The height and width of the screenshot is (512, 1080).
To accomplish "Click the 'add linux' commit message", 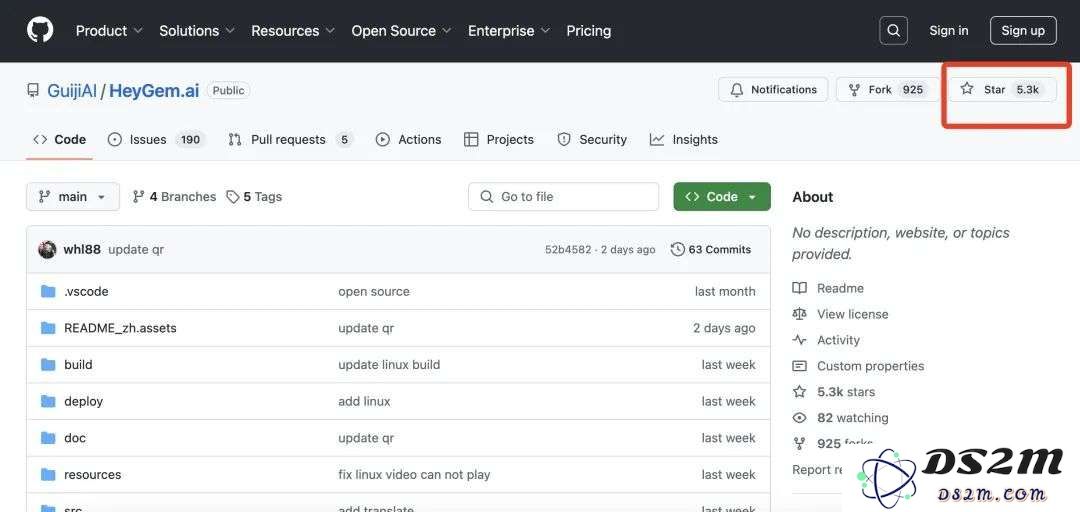I will coord(364,401).
